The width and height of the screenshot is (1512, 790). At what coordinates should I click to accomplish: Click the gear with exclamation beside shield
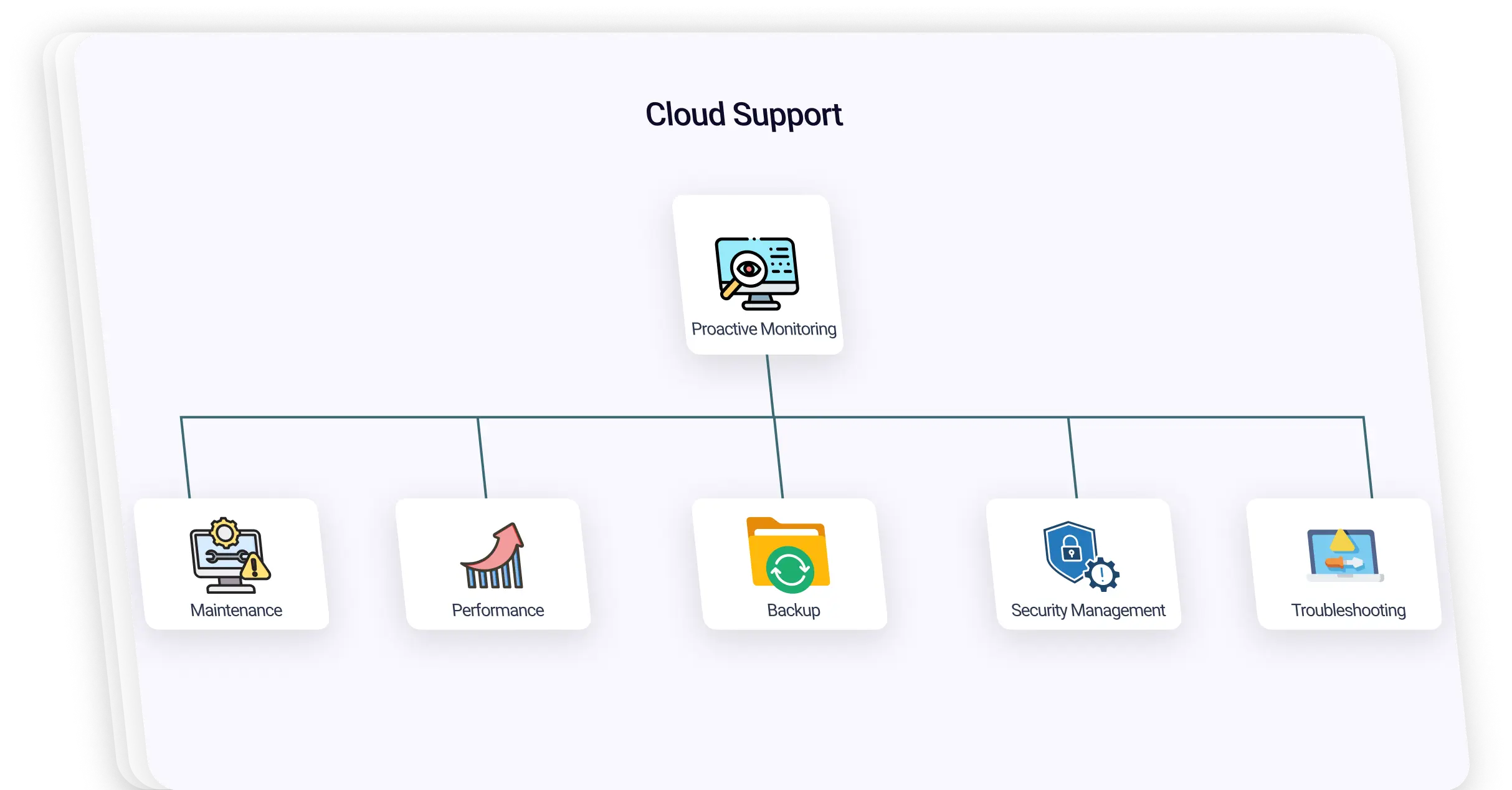pos(1101,574)
